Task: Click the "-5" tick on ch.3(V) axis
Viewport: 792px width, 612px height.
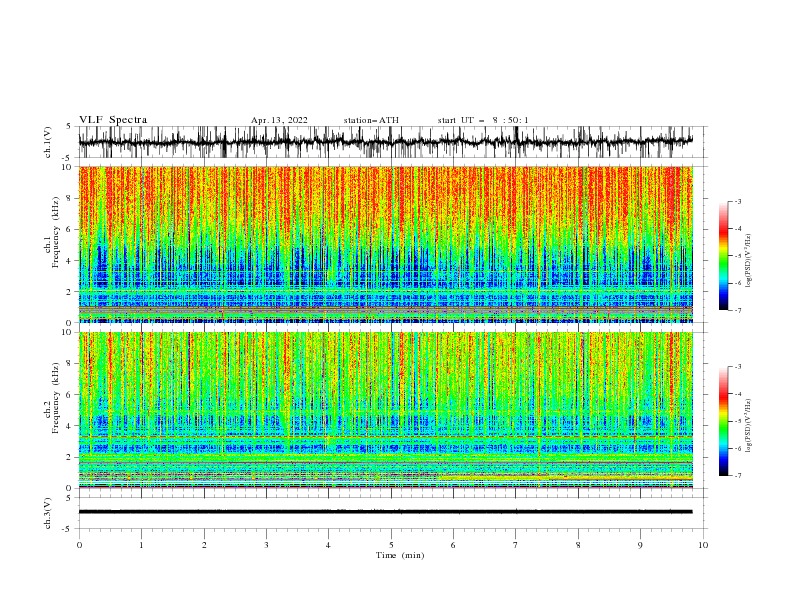Action: [x=68, y=529]
